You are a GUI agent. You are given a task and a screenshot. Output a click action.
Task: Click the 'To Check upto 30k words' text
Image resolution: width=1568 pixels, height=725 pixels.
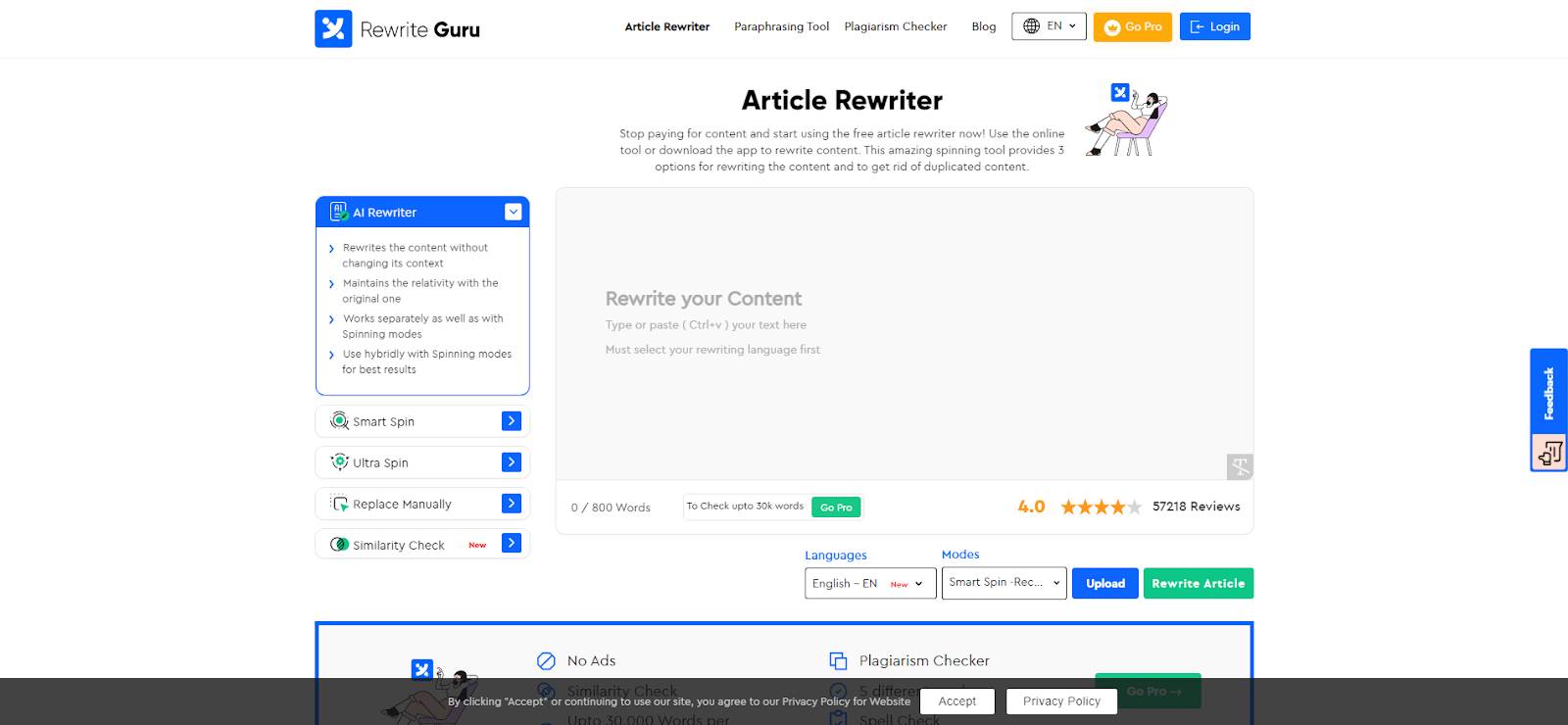pos(745,507)
